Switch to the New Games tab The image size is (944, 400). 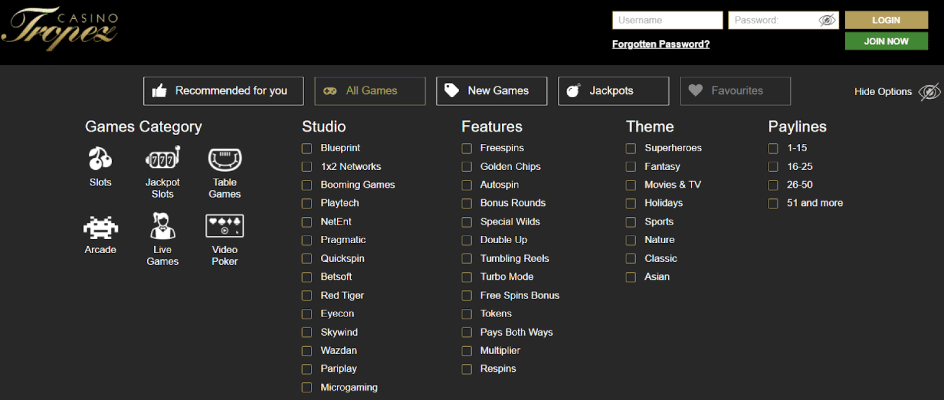pyautogui.click(x=492, y=91)
